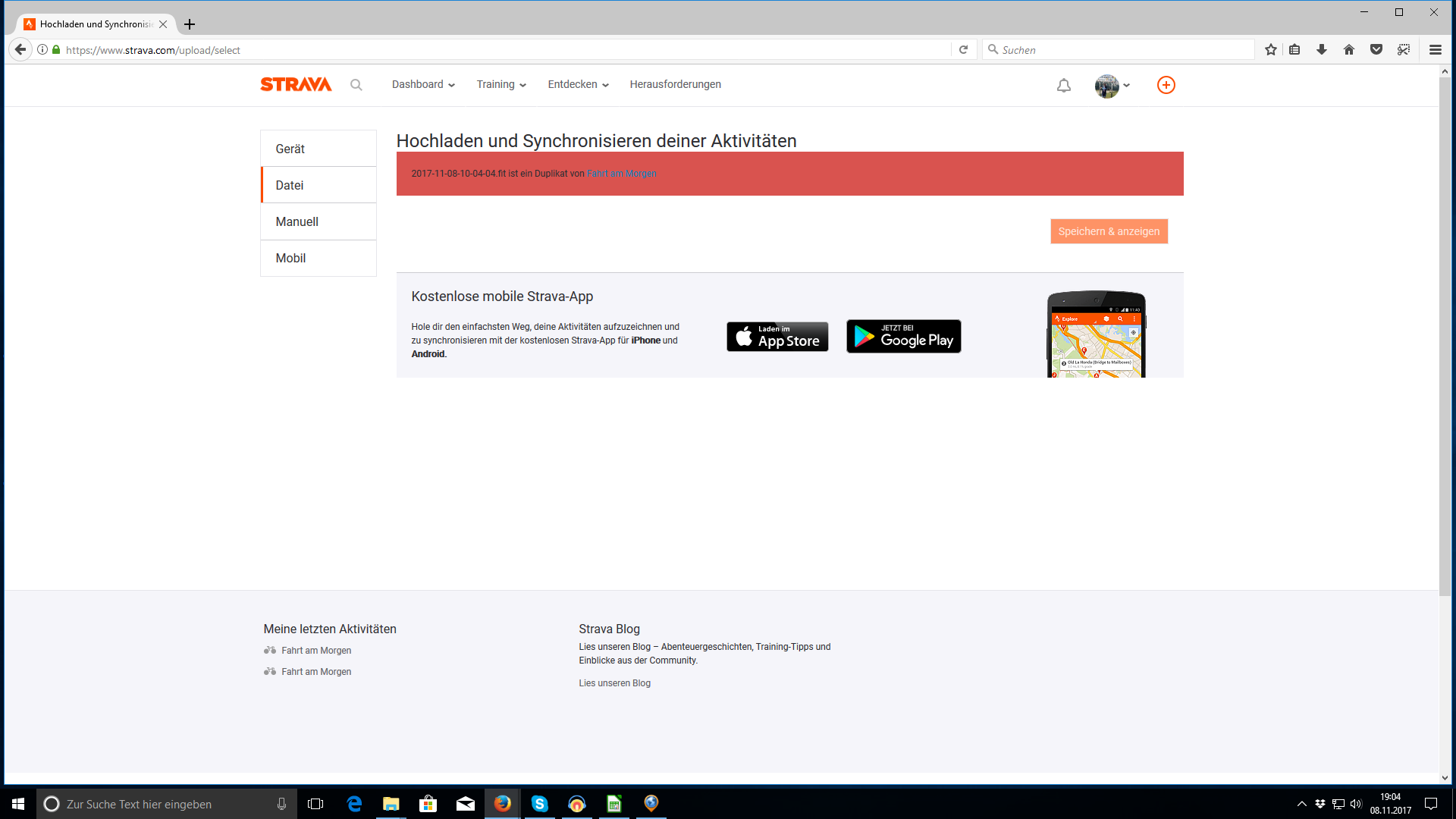
Task: Click scrollbar down arrow
Action: click(x=1445, y=777)
